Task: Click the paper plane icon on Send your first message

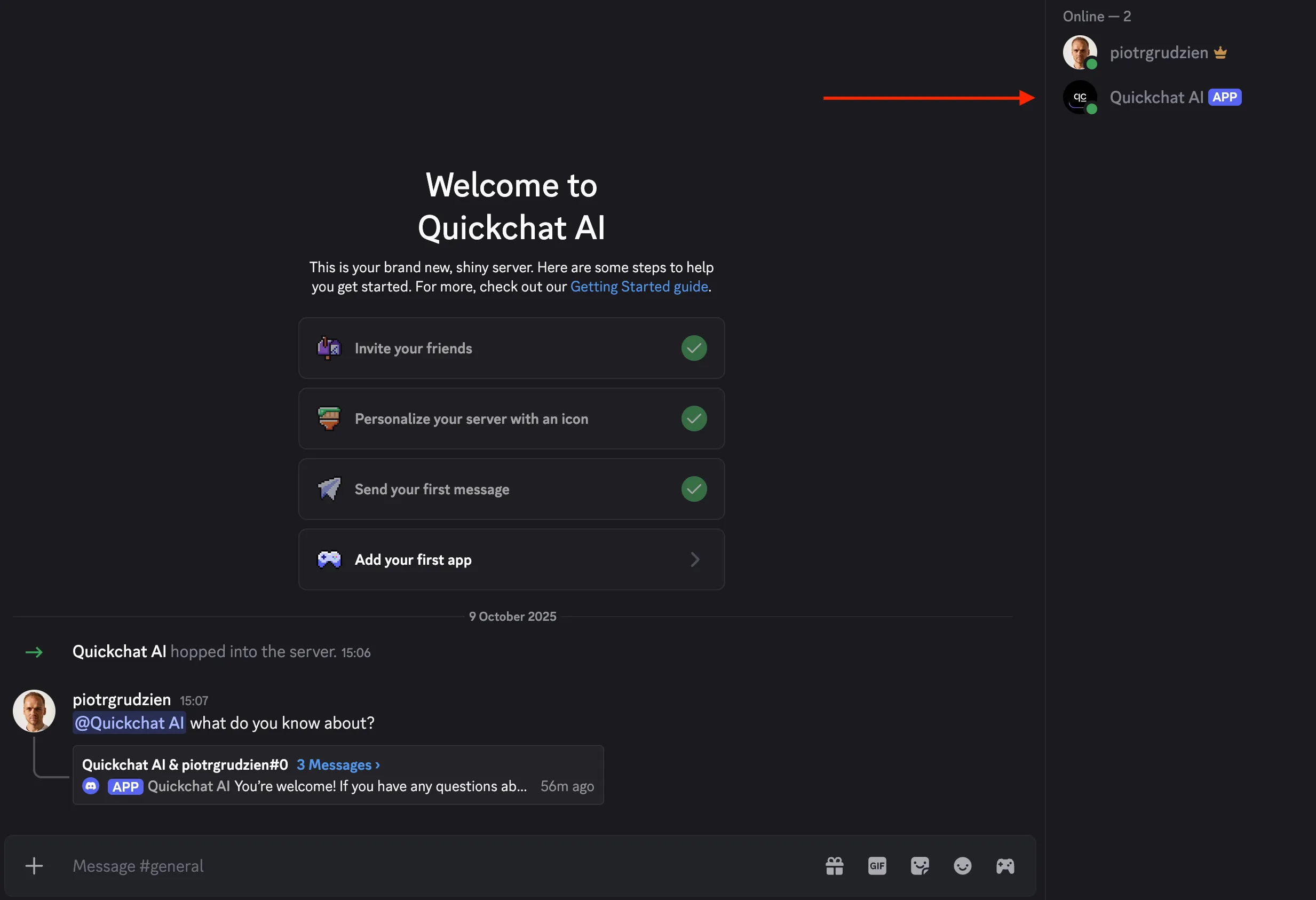Action: click(330, 489)
